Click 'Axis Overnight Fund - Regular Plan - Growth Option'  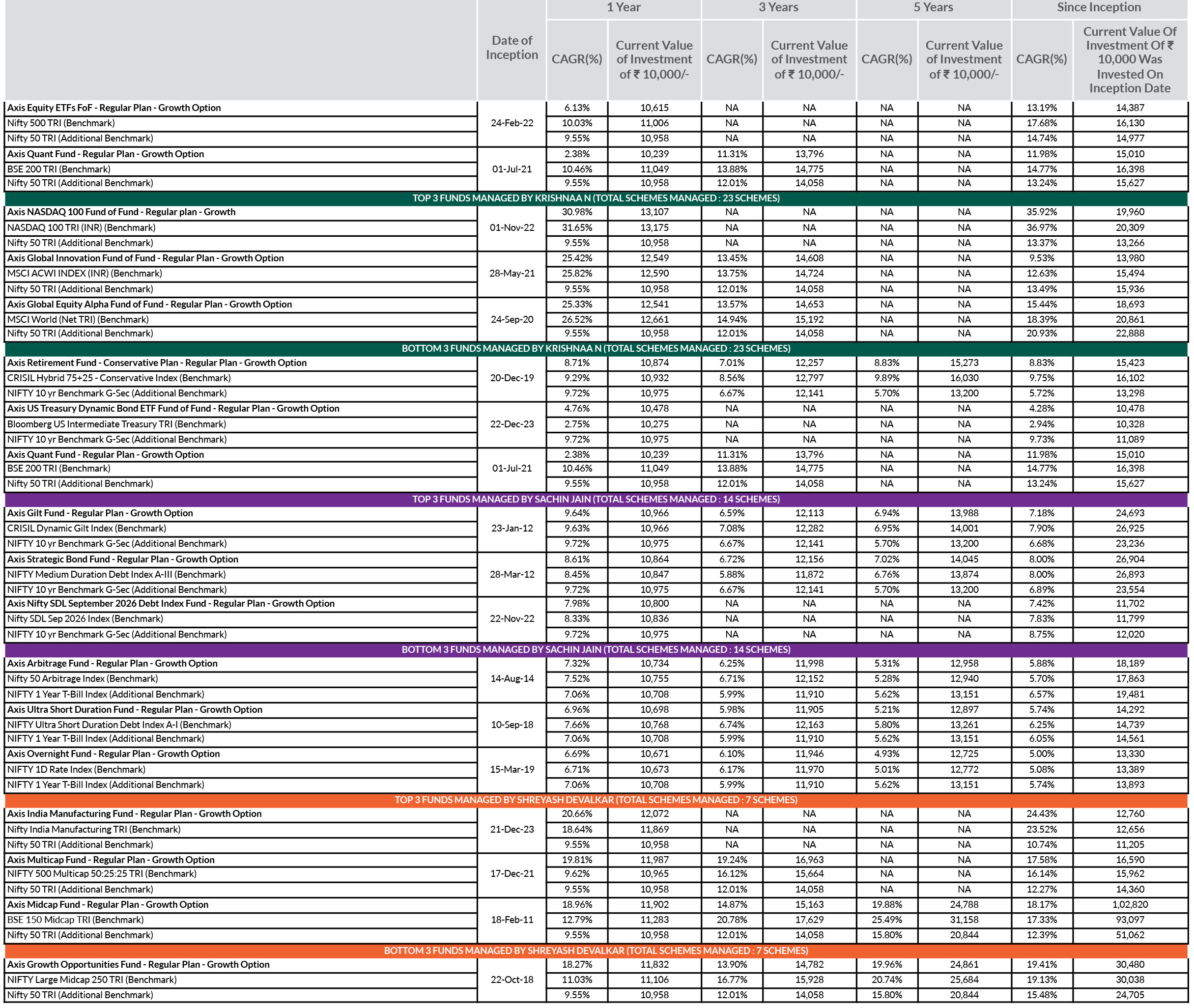point(113,755)
